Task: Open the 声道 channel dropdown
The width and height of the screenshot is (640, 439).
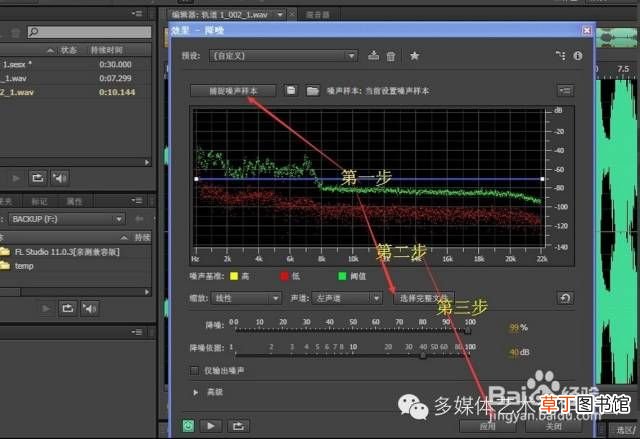Action: click(347, 298)
